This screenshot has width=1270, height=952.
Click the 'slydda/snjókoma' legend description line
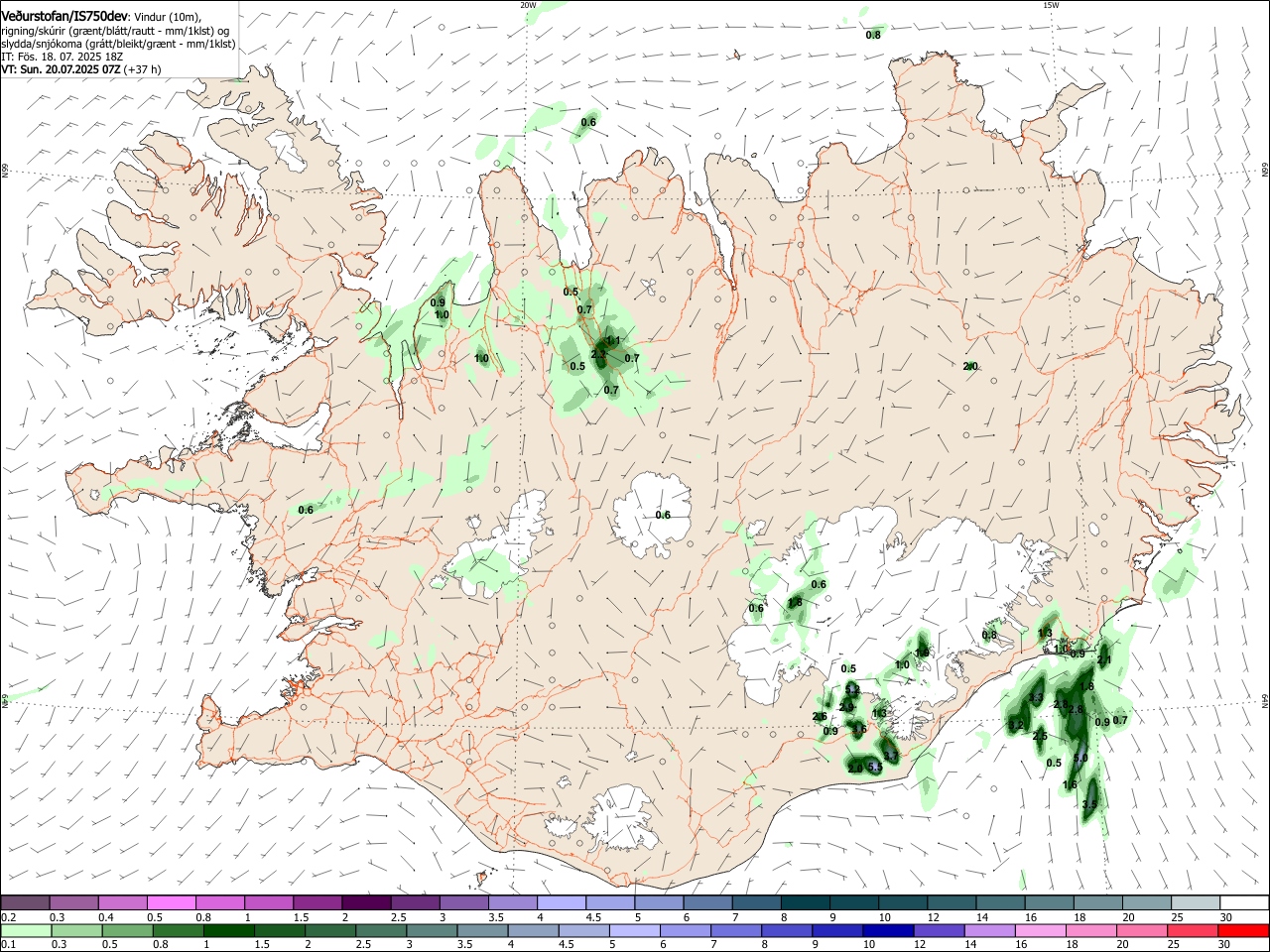coord(118,44)
